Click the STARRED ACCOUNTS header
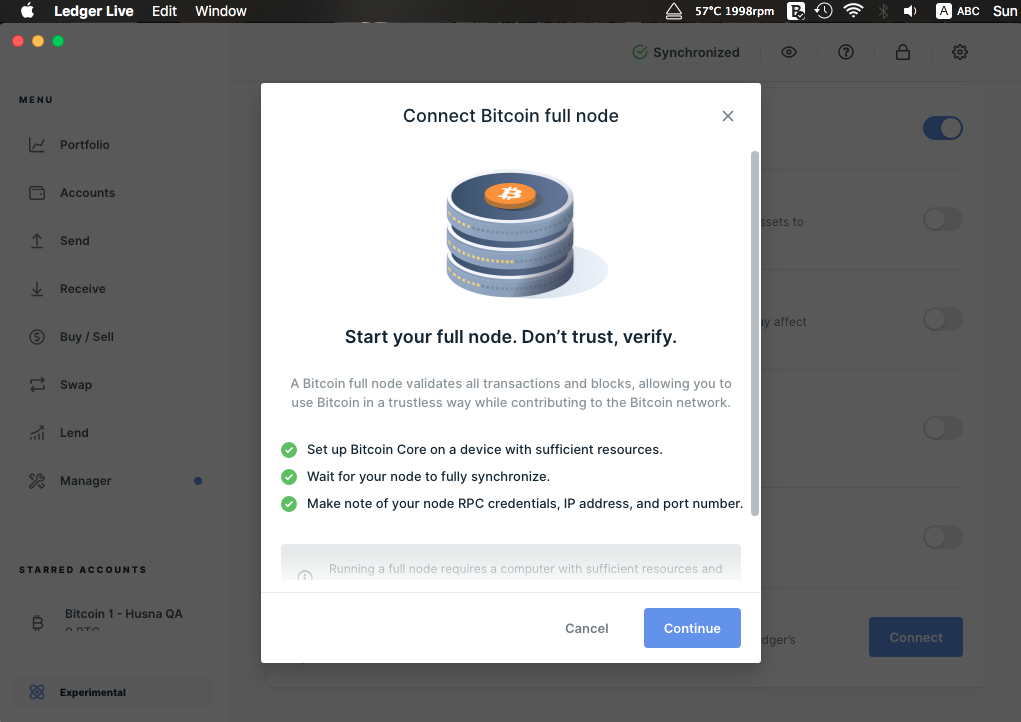This screenshot has width=1021, height=722. (x=83, y=570)
